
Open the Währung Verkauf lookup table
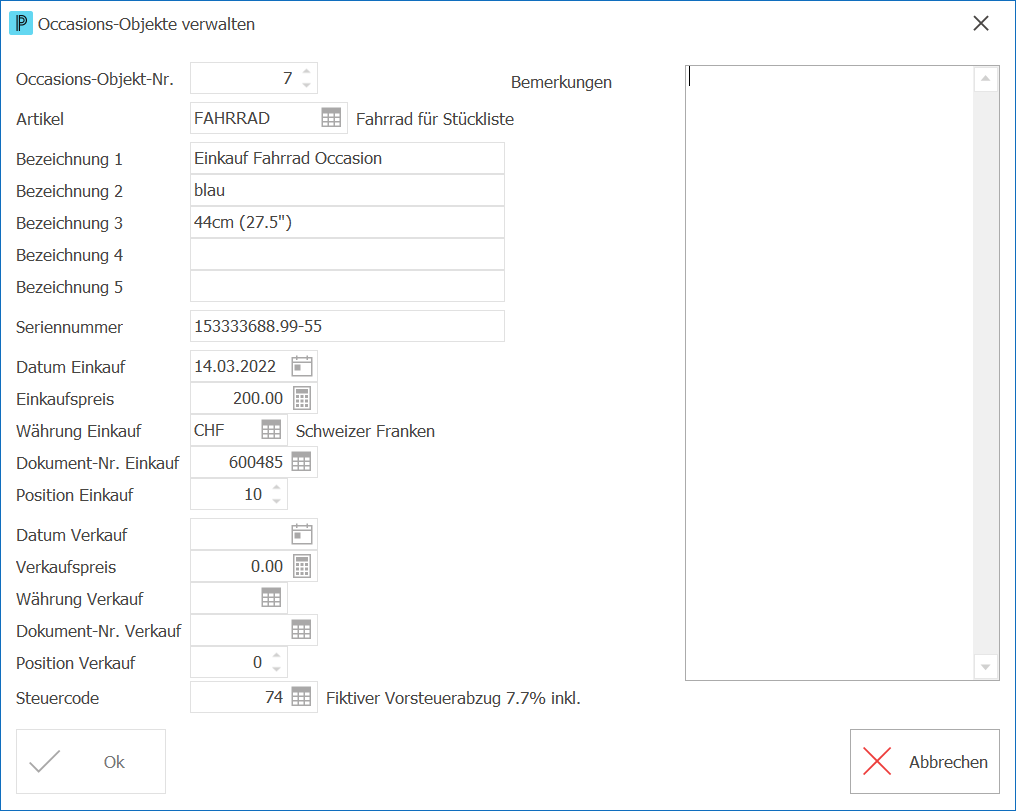[271, 599]
